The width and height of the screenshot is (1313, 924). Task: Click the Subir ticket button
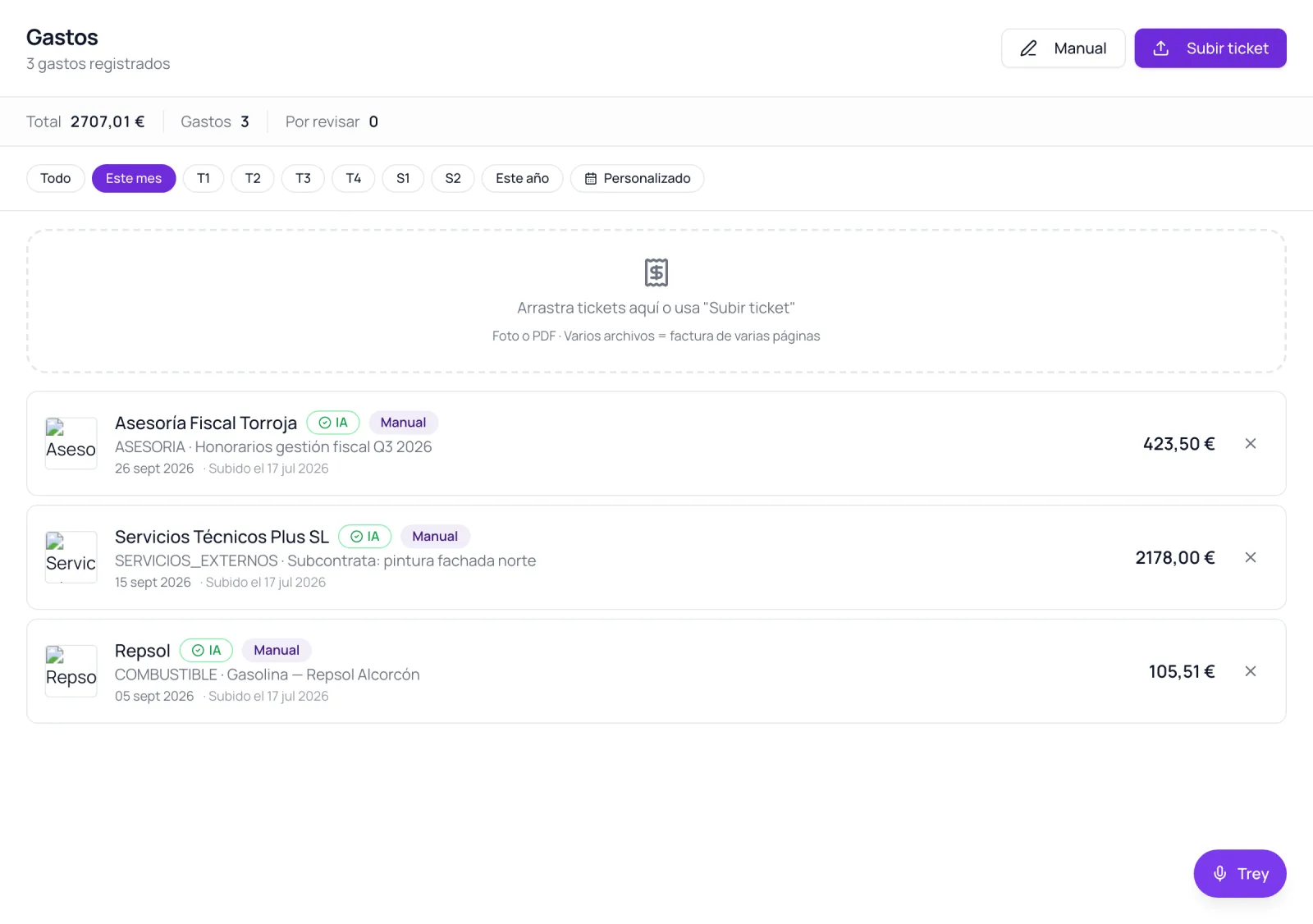point(1210,48)
